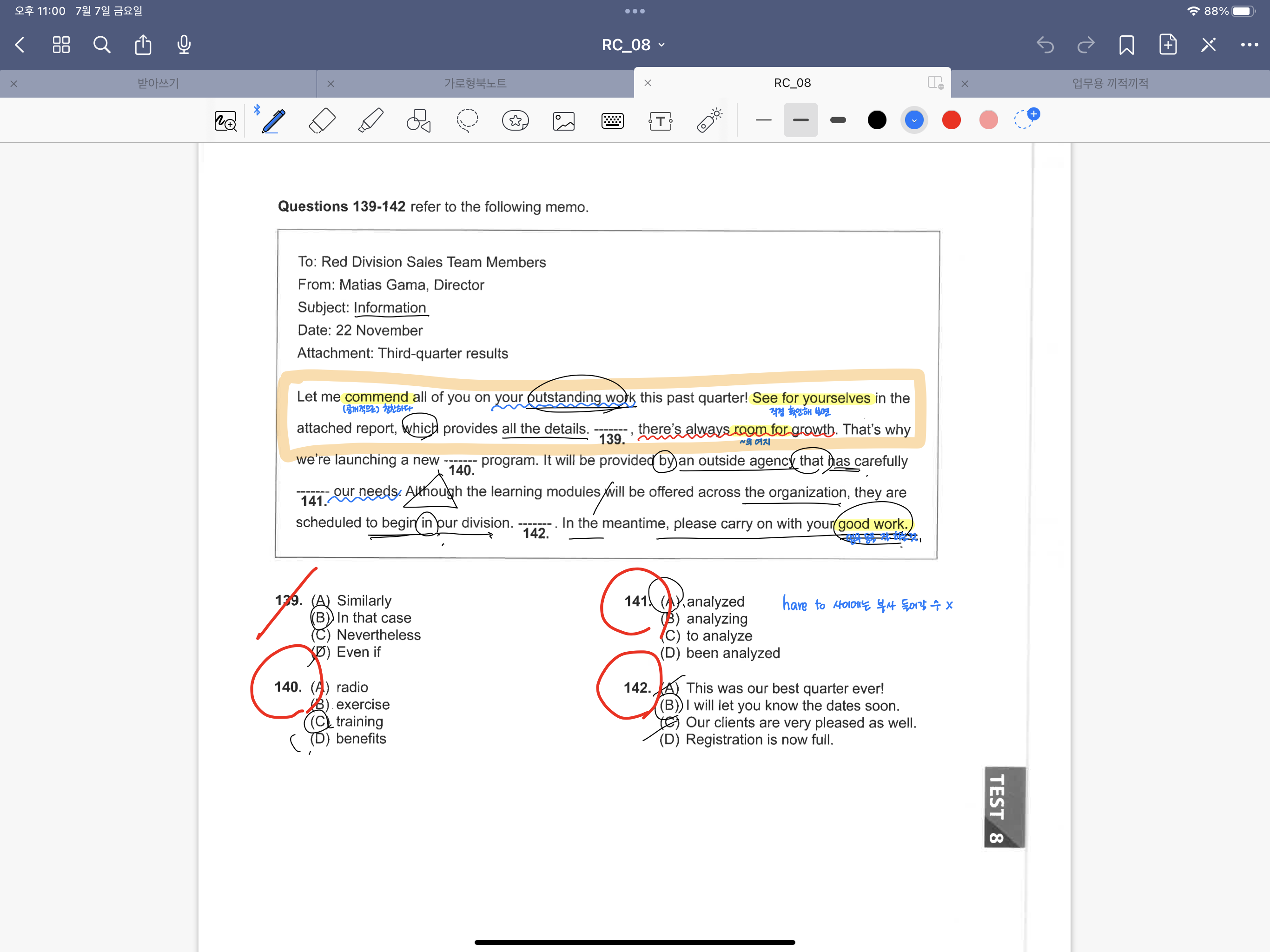Toggle the split view icon on the RC_08 tab
Image resolution: width=1270 pixels, height=952 pixels.
click(x=935, y=83)
